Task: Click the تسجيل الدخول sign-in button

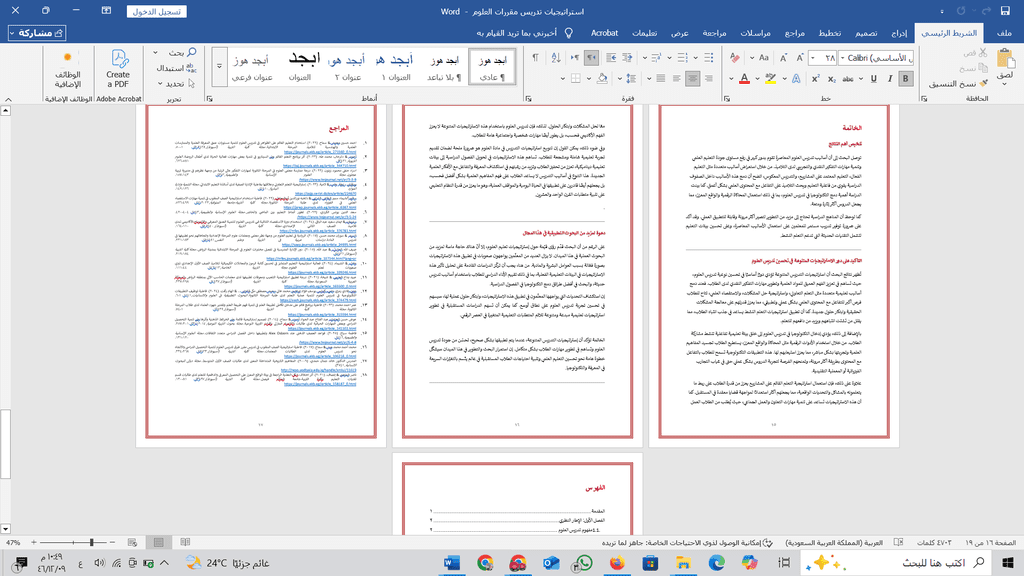Action: pos(156,11)
